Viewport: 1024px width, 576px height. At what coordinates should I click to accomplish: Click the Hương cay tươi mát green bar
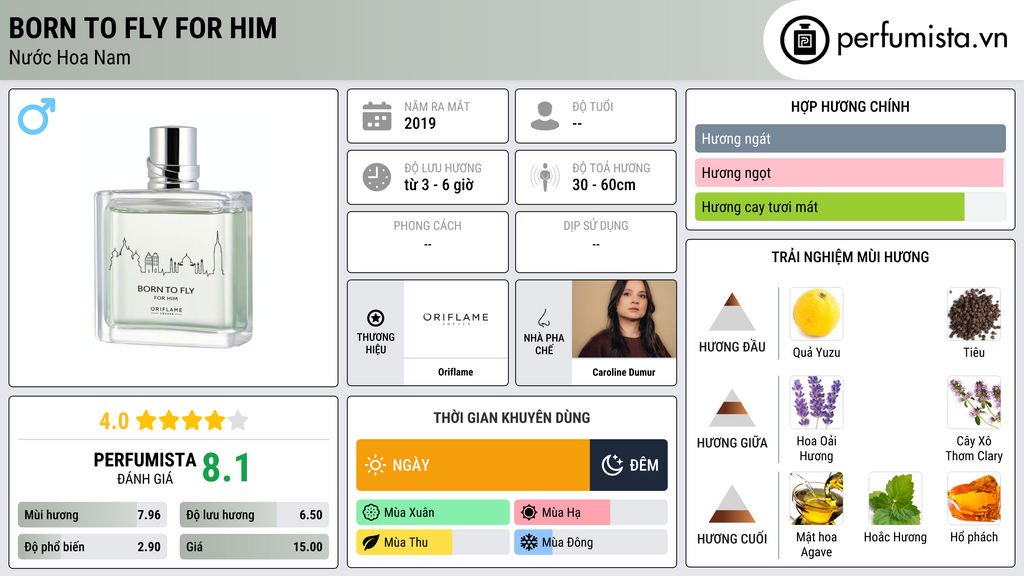(850, 206)
